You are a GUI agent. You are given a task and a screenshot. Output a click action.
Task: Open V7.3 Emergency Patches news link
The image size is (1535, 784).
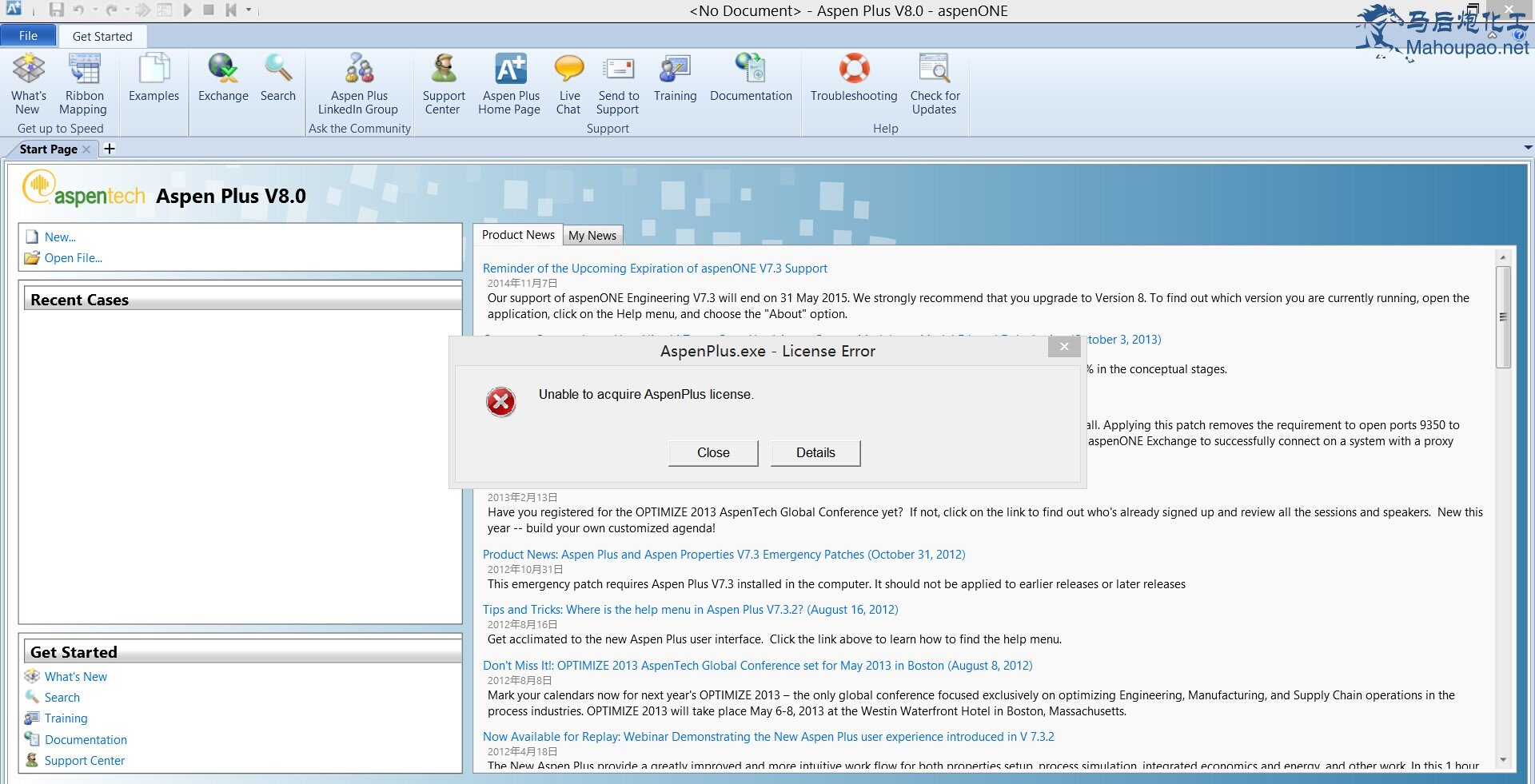click(x=724, y=555)
